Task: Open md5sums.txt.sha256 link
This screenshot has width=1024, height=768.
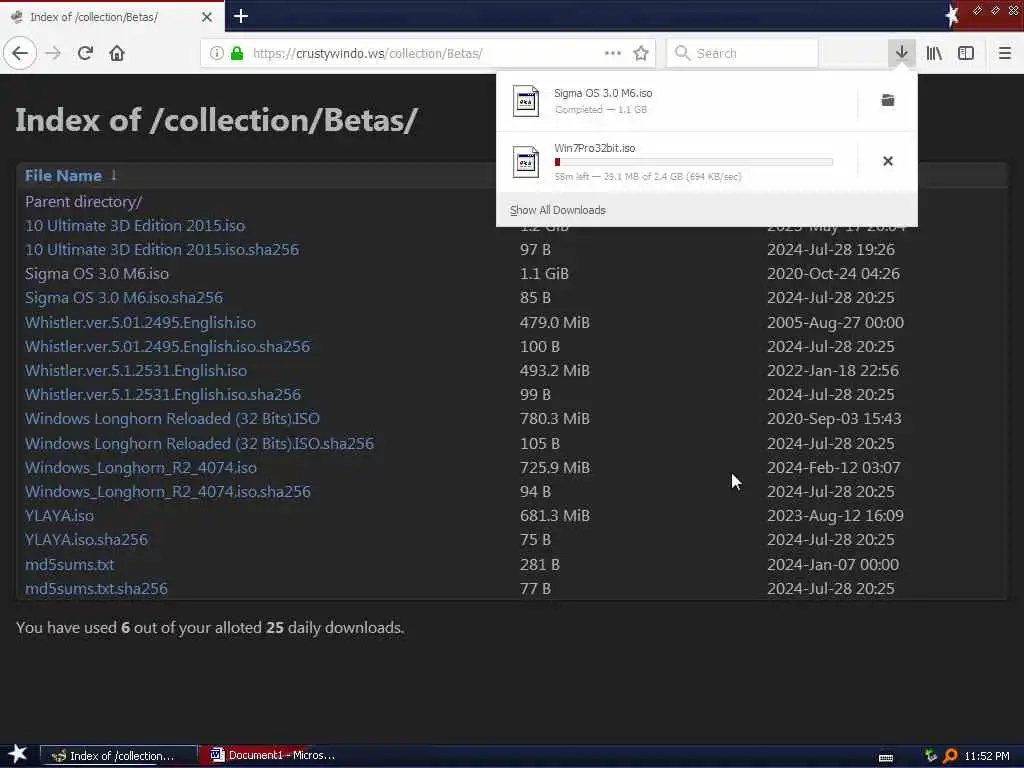Action: pos(97,589)
